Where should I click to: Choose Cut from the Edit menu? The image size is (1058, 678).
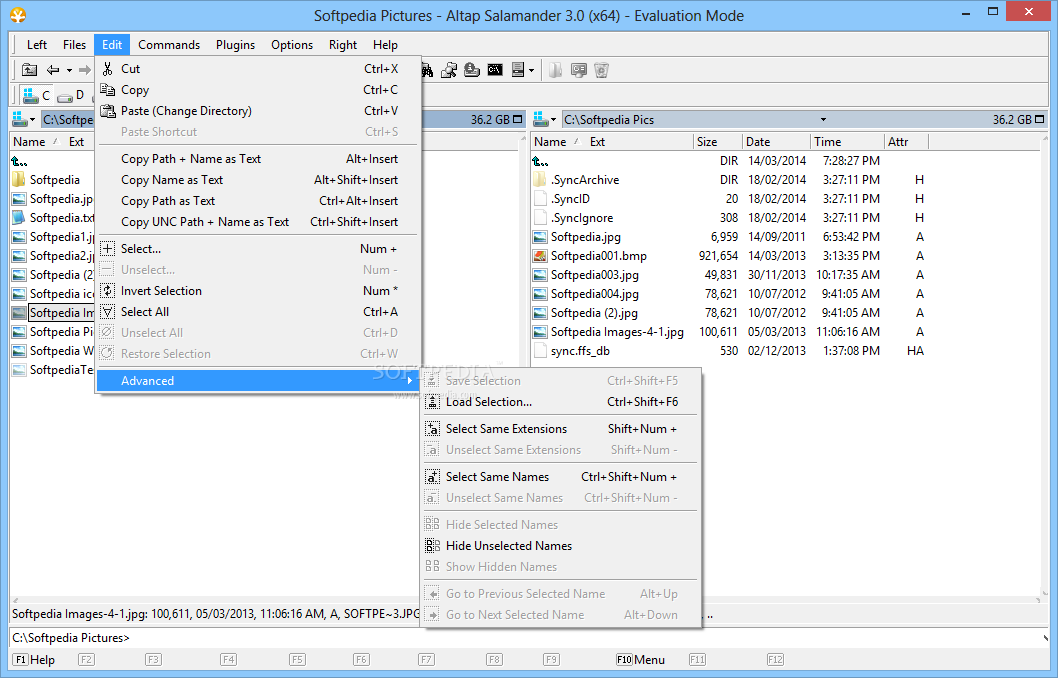[x=259, y=69]
